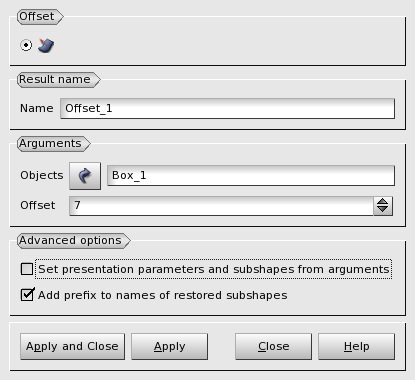Click the Apply button
Image resolution: width=415 pixels, height=380 pixels.
coord(169,346)
